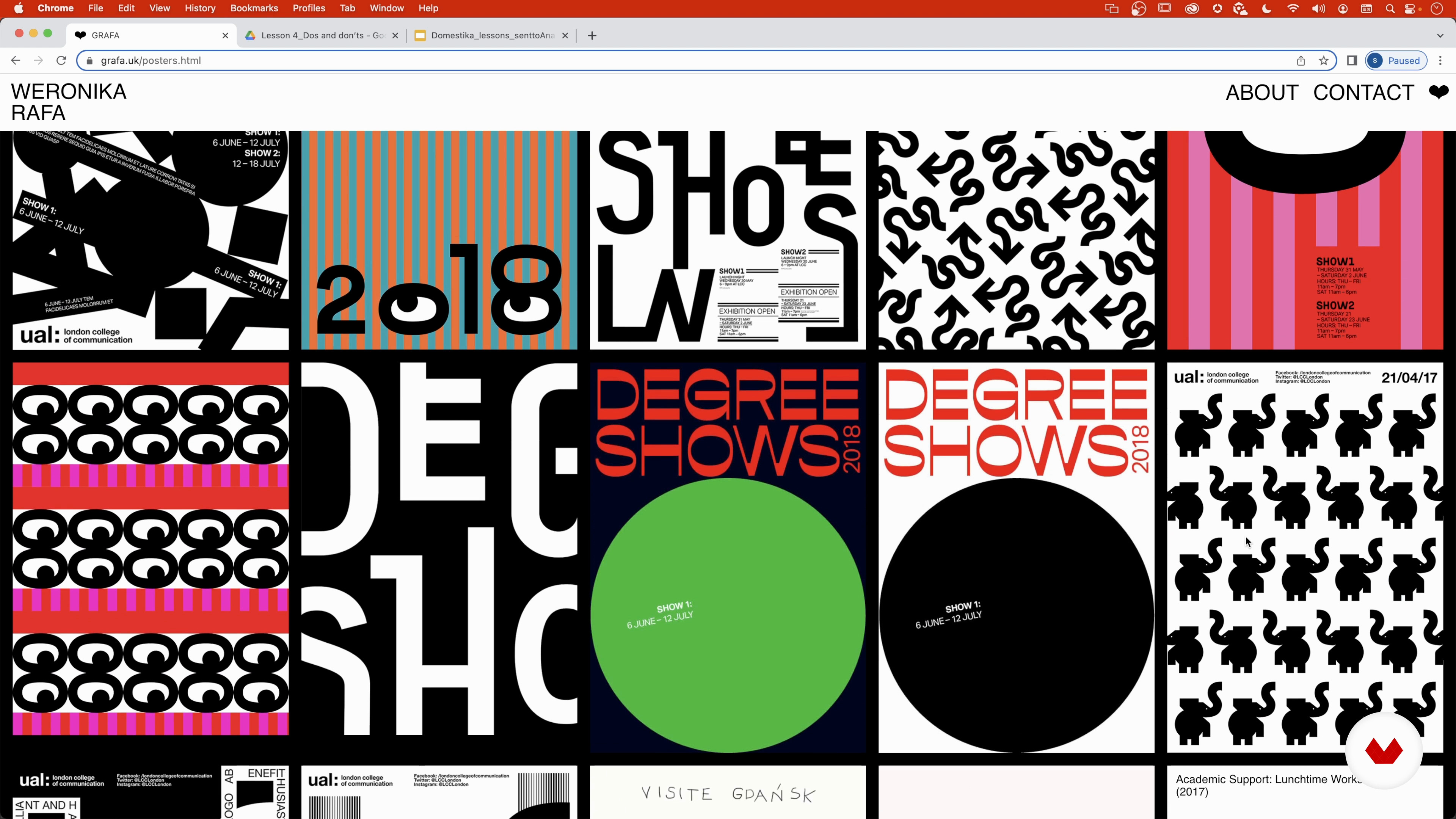Click the Paused profile button
This screenshot has height=819, width=1456.
pyautogui.click(x=1395, y=61)
